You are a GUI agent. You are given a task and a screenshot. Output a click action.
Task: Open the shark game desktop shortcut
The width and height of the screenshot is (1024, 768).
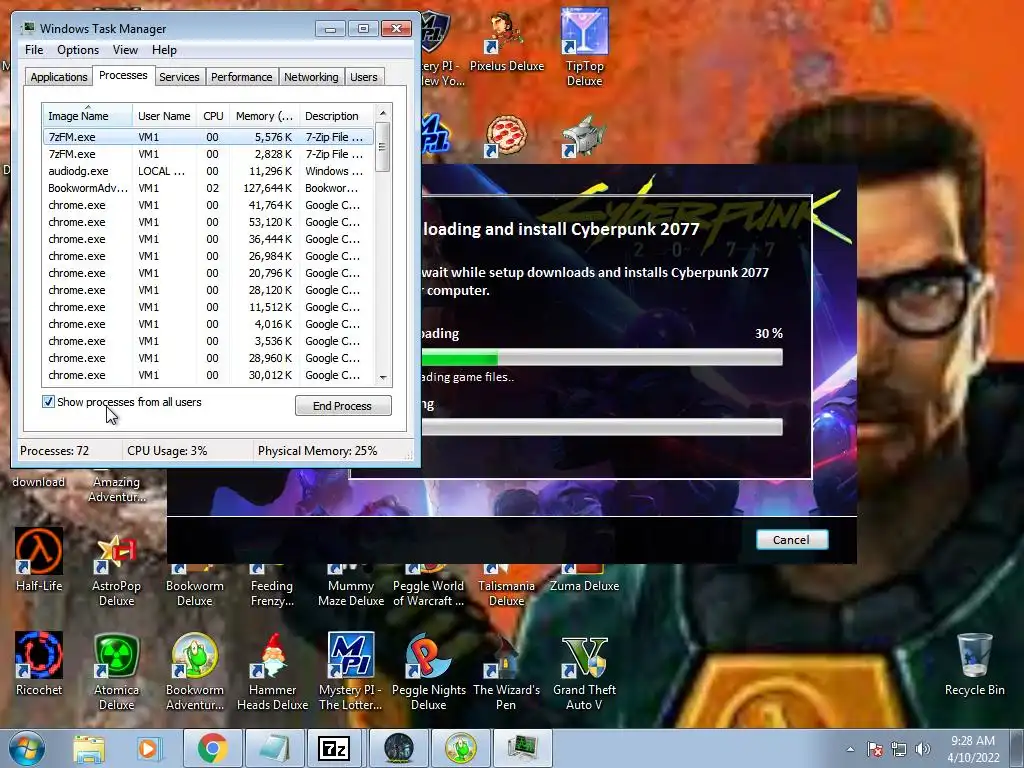[583, 136]
